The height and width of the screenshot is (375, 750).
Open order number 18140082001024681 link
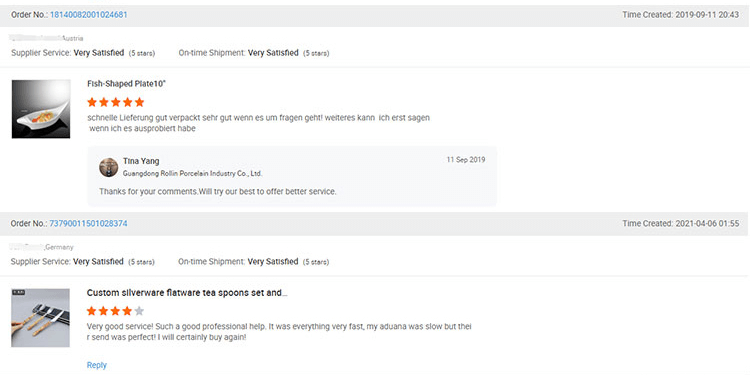click(88, 15)
